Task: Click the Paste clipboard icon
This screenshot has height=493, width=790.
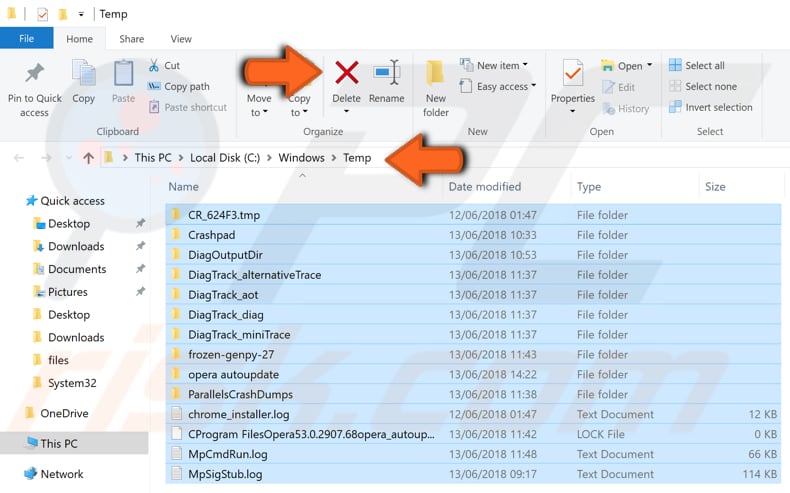Action: [123, 74]
